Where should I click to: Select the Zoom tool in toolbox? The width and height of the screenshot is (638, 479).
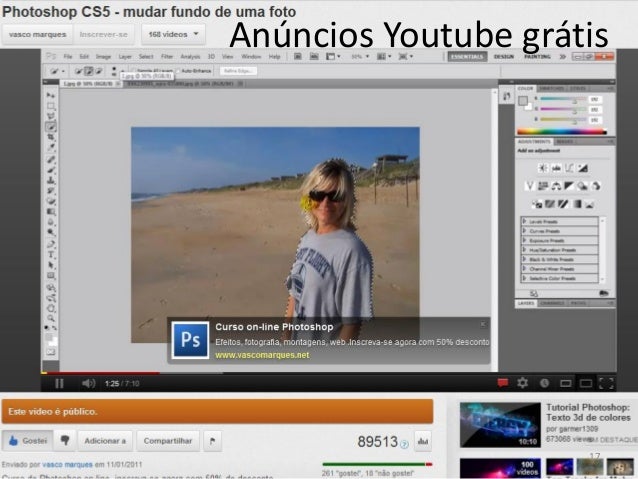51,318
